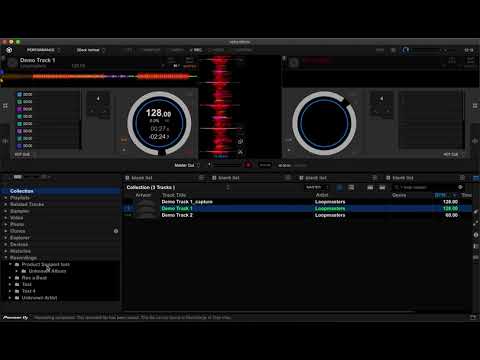Expand the Related Tracks tree node
The height and width of the screenshot is (360, 480).
click(x=6, y=204)
